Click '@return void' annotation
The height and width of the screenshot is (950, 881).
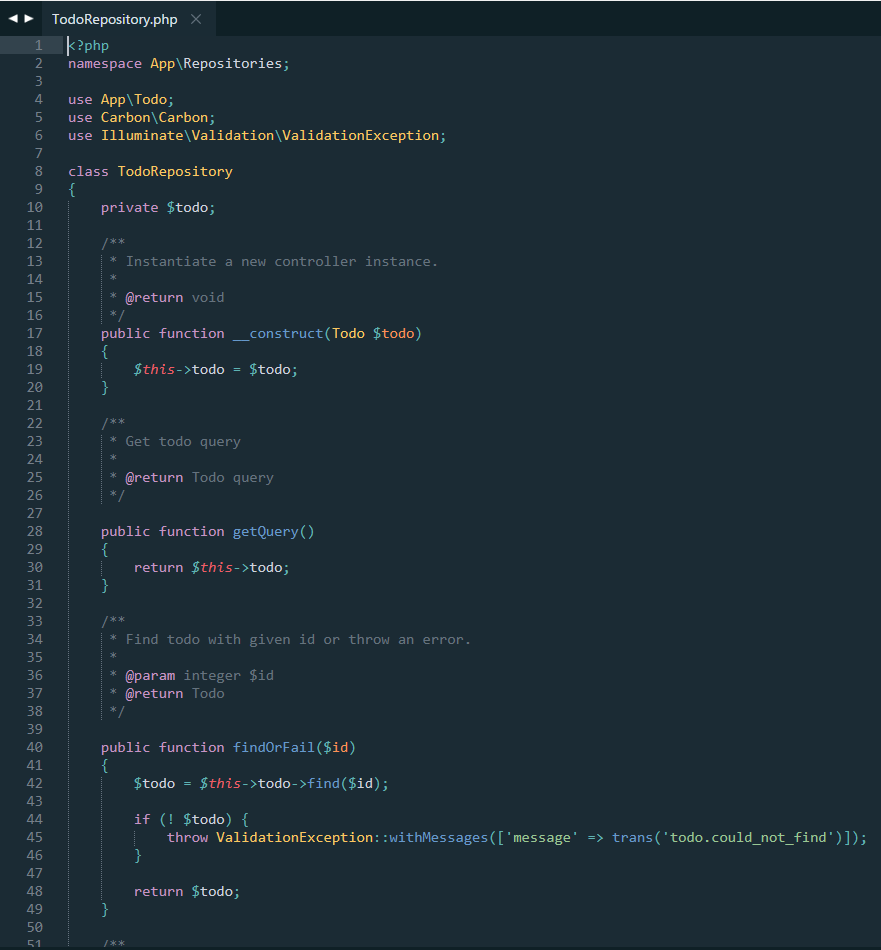tap(175, 297)
